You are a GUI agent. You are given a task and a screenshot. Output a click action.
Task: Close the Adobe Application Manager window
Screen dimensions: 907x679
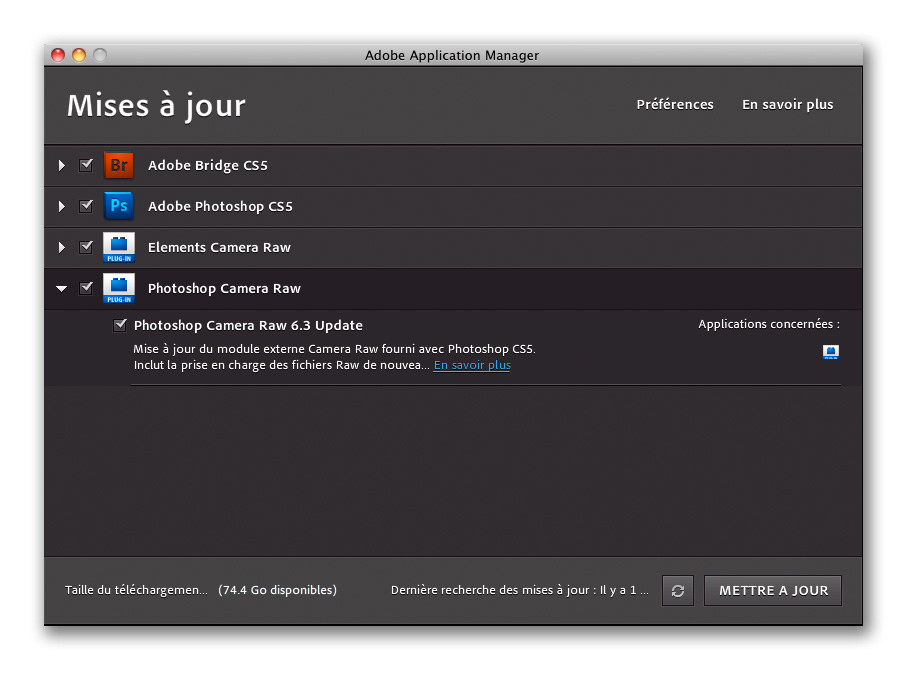tap(58, 55)
